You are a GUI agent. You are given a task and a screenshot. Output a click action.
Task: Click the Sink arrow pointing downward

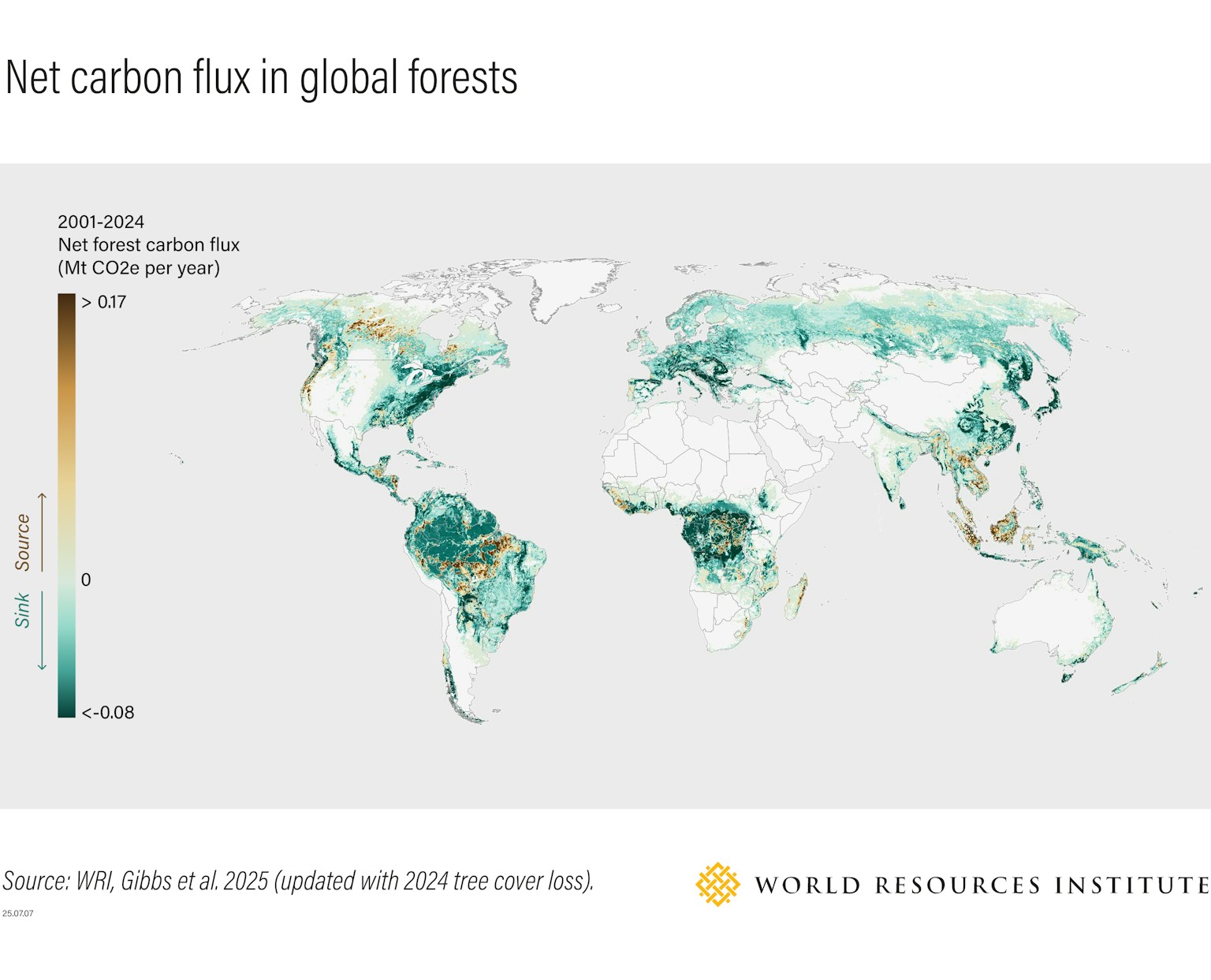[43, 631]
